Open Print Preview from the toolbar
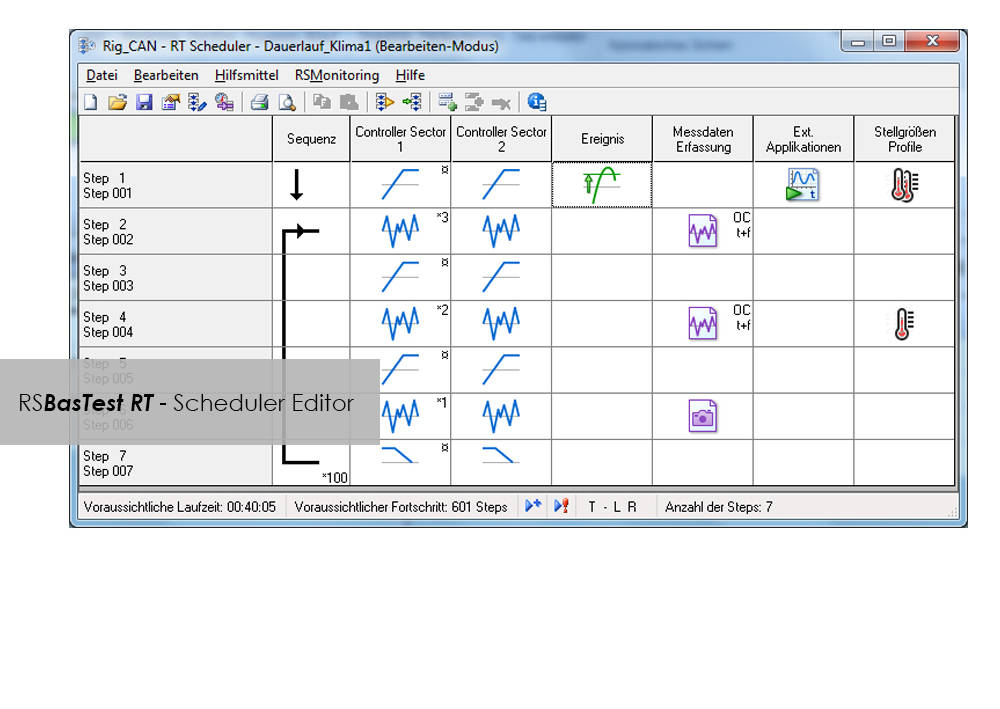Image resolution: width=1000 pixels, height=709 pixels. [x=287, y=102]
